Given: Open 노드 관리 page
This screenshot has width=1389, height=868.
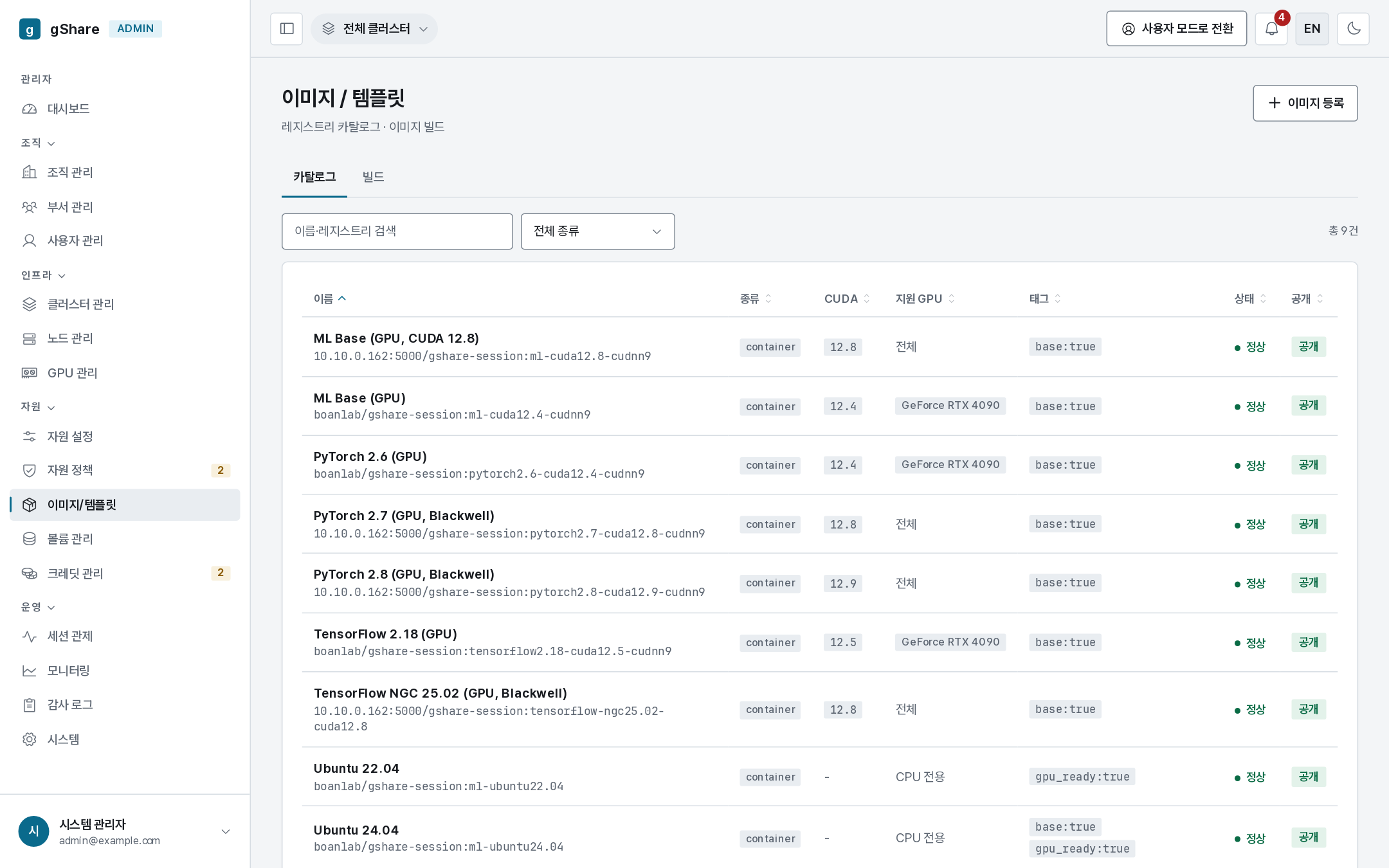Looking at the screenshot, I should click(125, 338).
